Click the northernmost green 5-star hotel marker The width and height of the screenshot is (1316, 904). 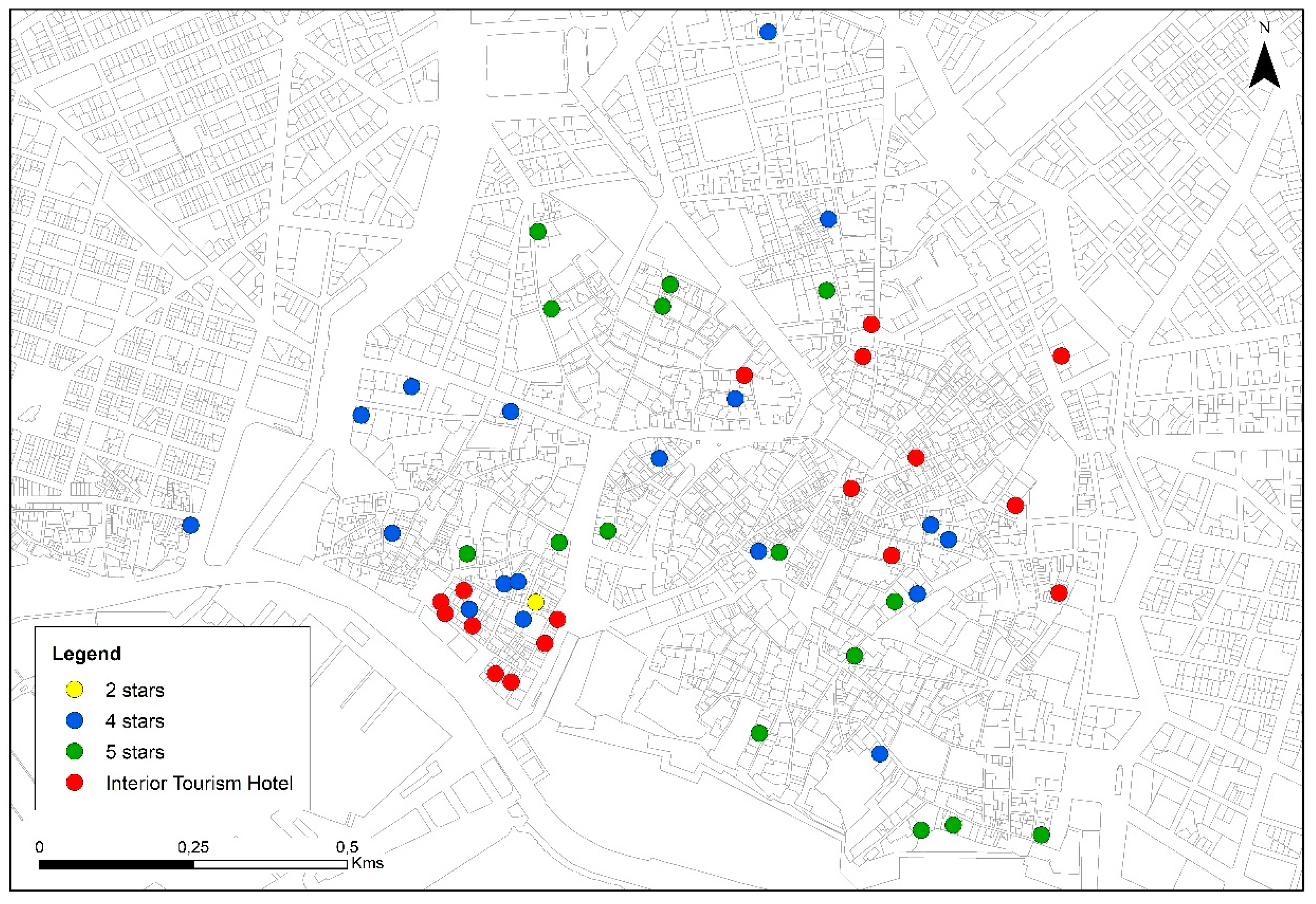coord(537,231)
